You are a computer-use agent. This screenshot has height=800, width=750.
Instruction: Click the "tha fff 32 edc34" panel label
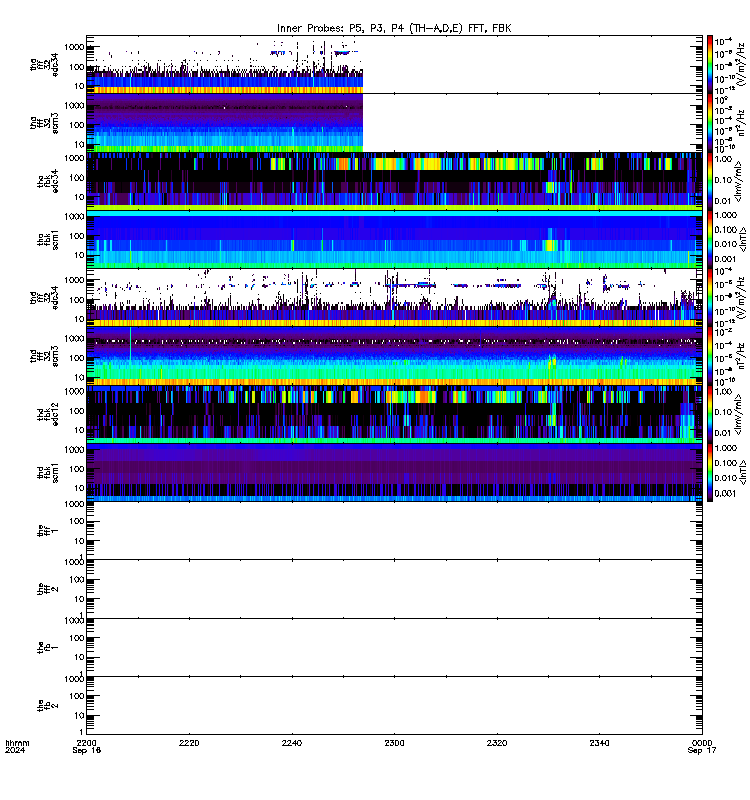tap(44, 65)
